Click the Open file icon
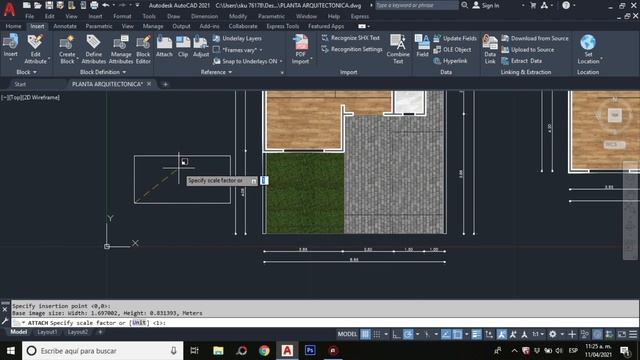The image size is (640, 360). pos(38,5)
